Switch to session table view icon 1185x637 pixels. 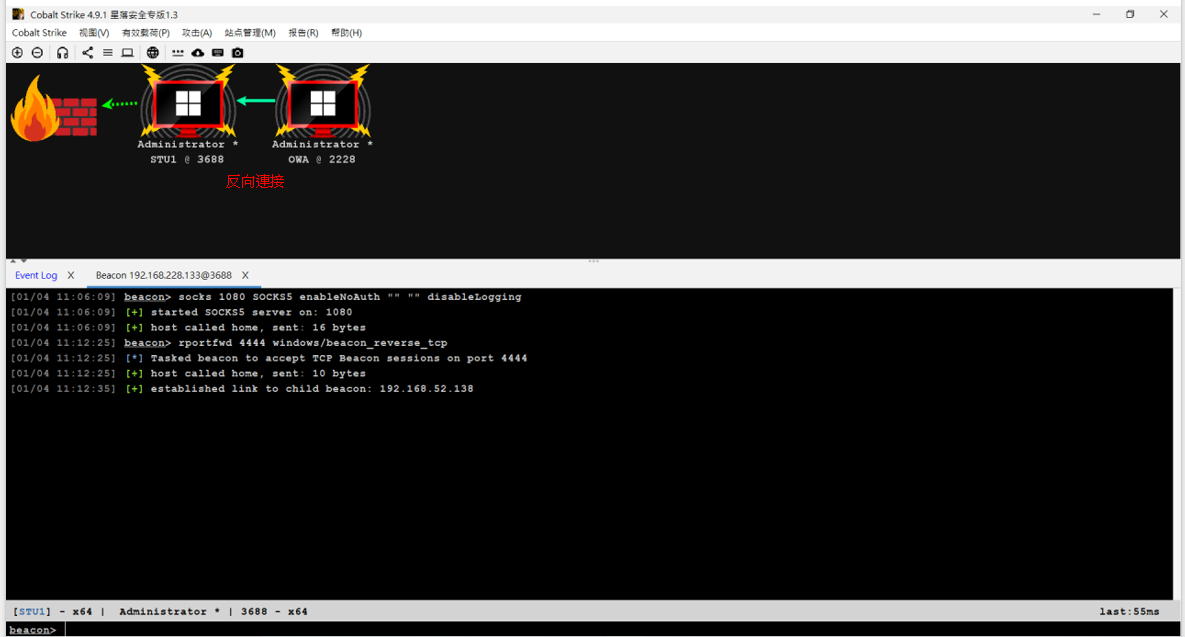(107, 52)
